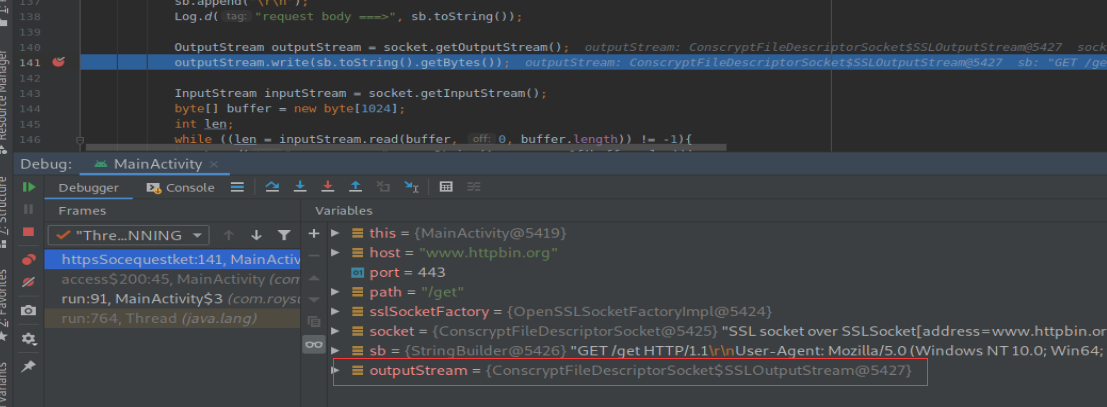Click New Watch plus button in Variables
The image size is (1107, 407).
(314, 233)
